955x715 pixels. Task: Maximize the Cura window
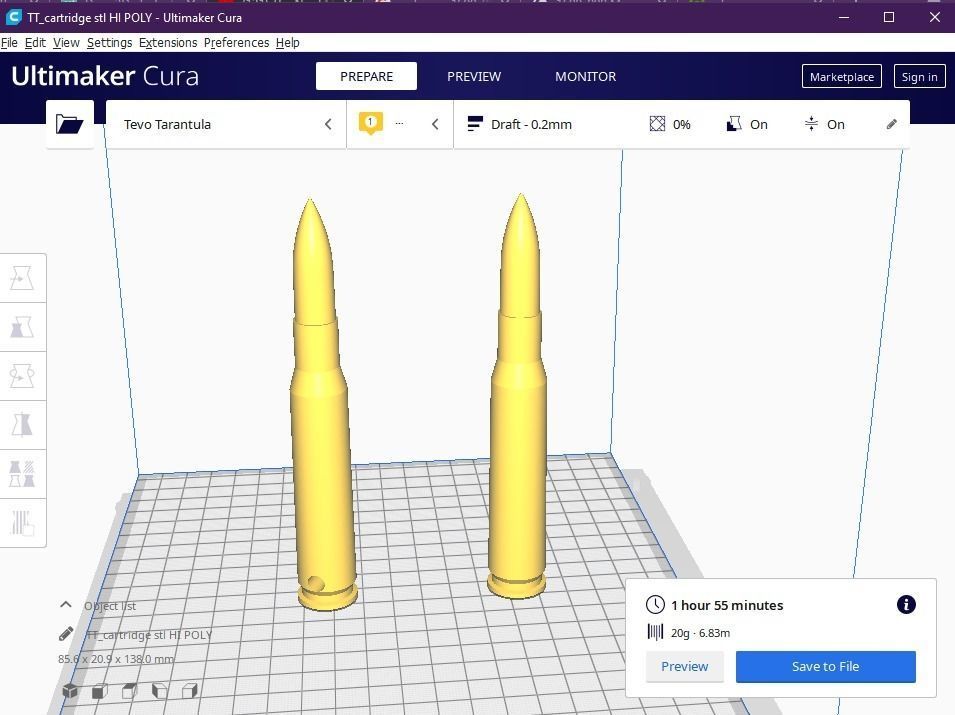889,17
